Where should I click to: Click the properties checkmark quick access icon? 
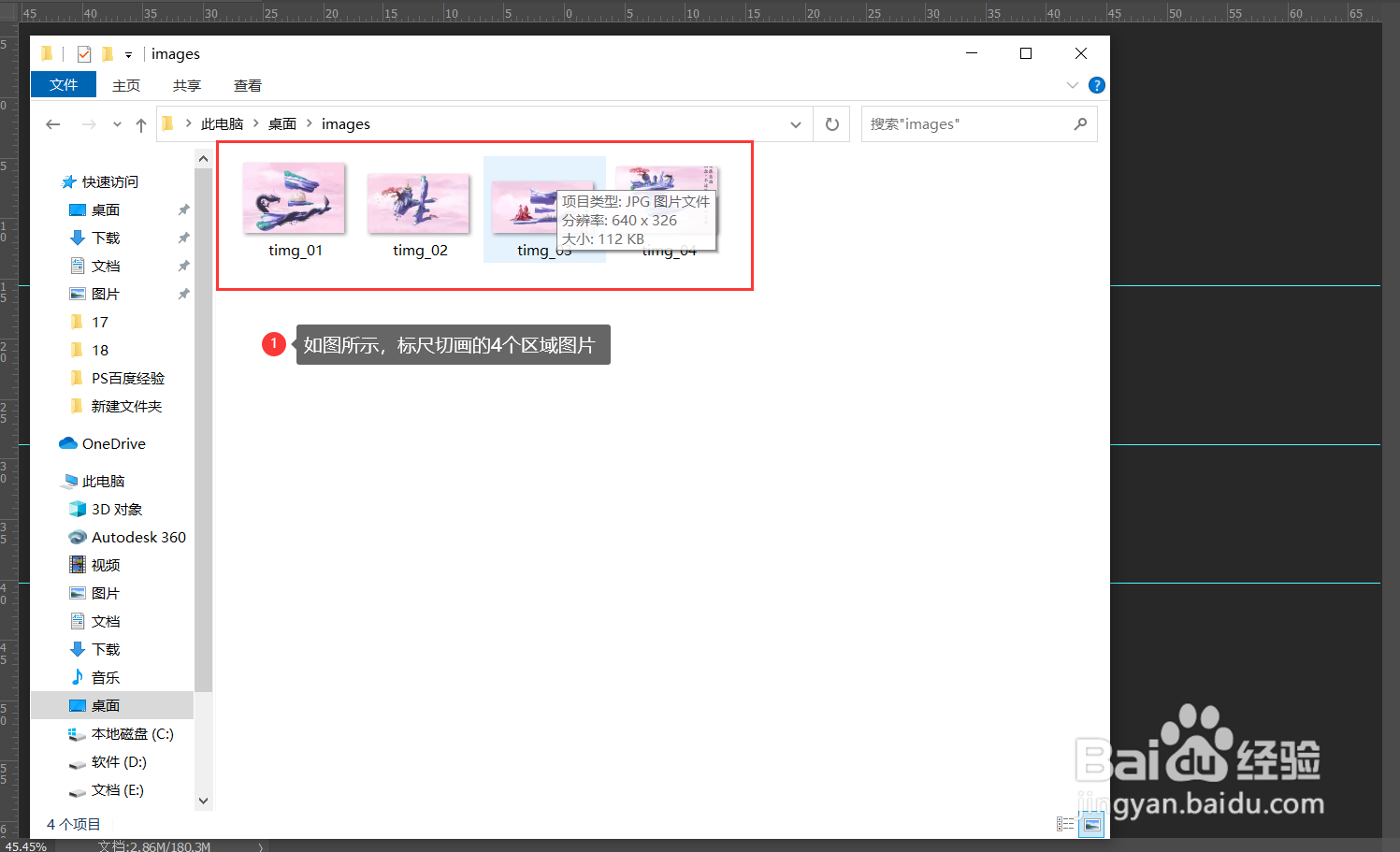click(x=84, y=54)
